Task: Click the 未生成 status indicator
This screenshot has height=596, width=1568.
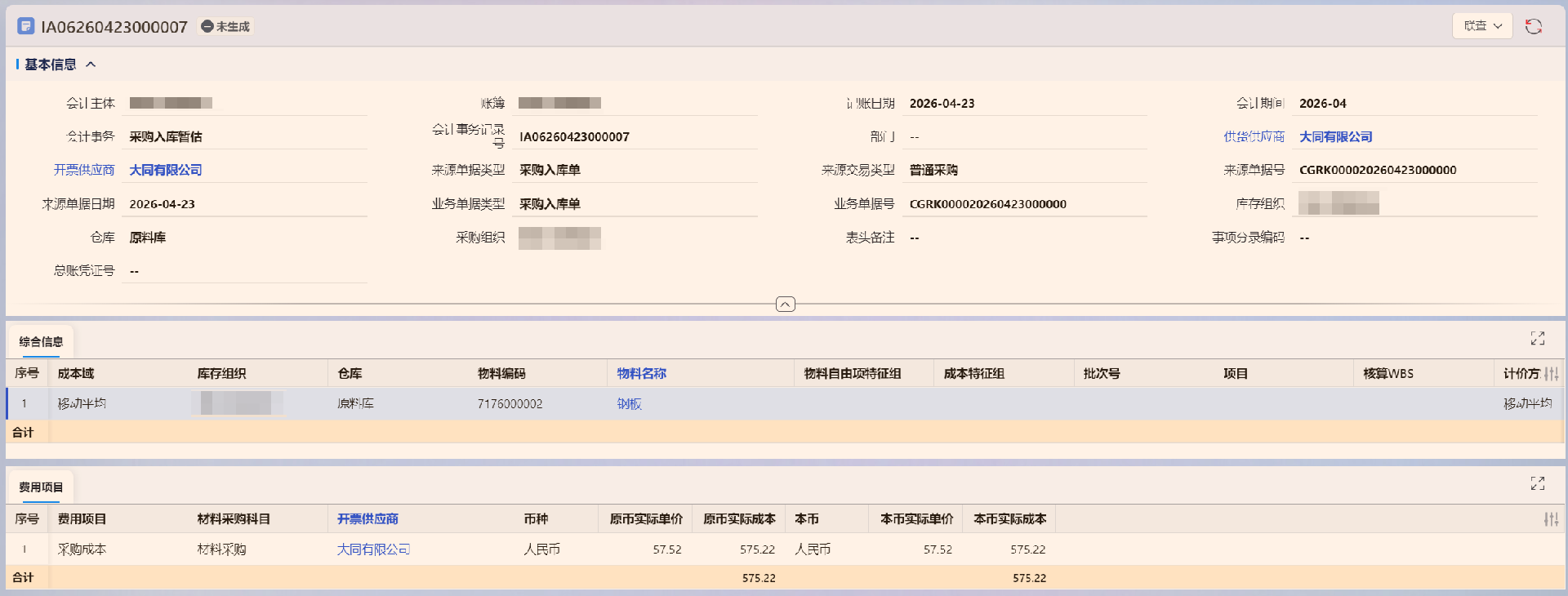Action: click(x=226, y=27)
